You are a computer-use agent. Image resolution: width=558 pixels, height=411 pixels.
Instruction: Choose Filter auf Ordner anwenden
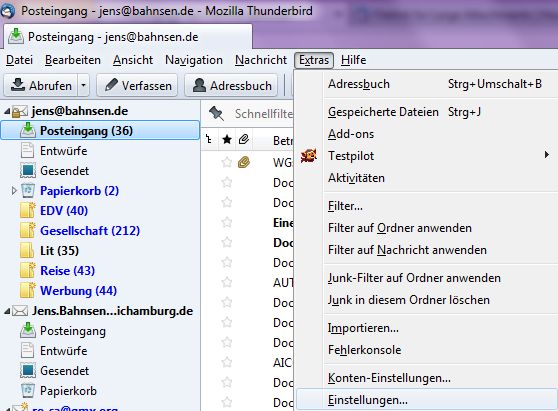point(427,228)
